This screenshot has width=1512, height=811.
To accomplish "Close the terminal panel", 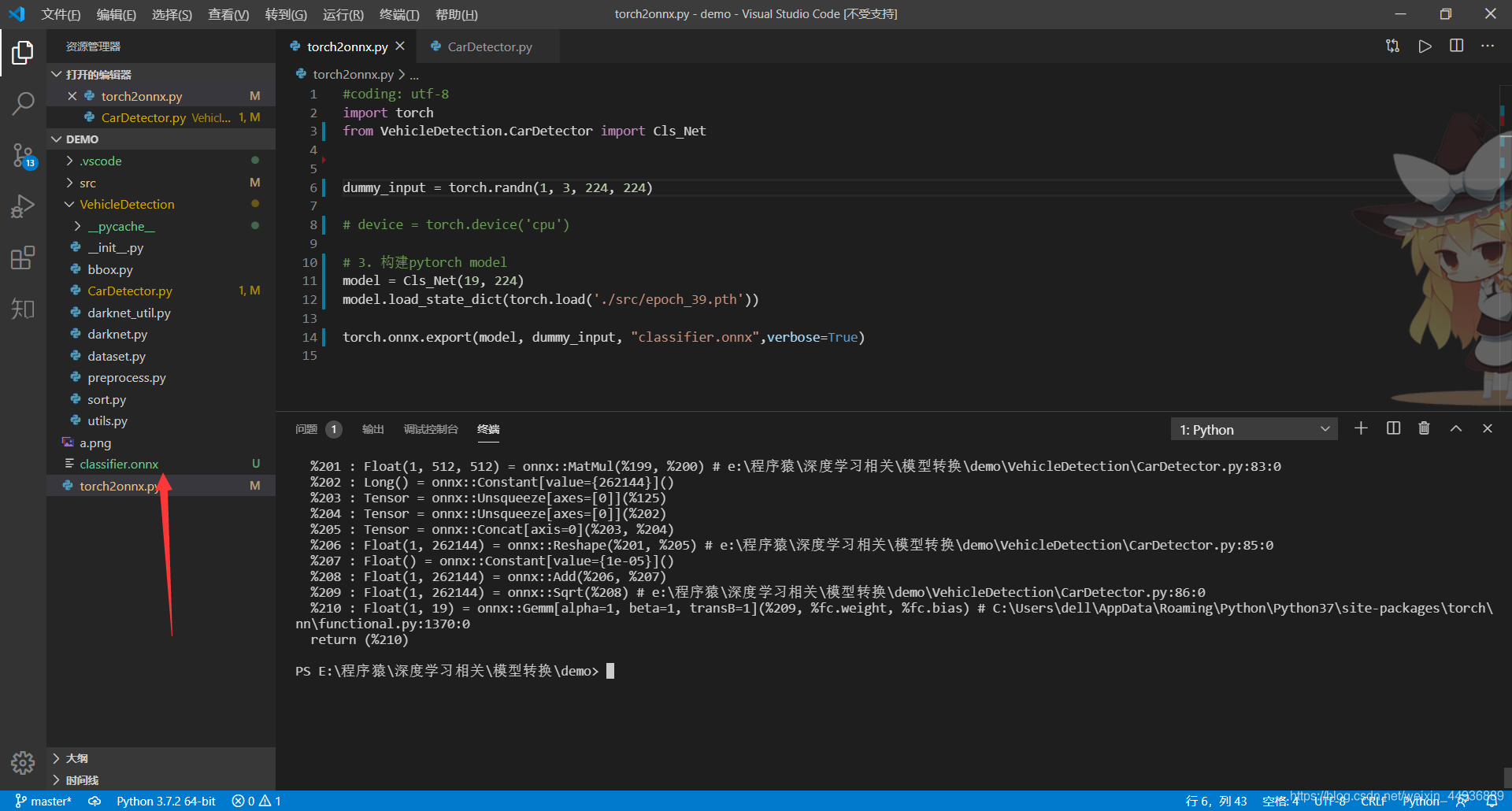I will pos(1488,428).
